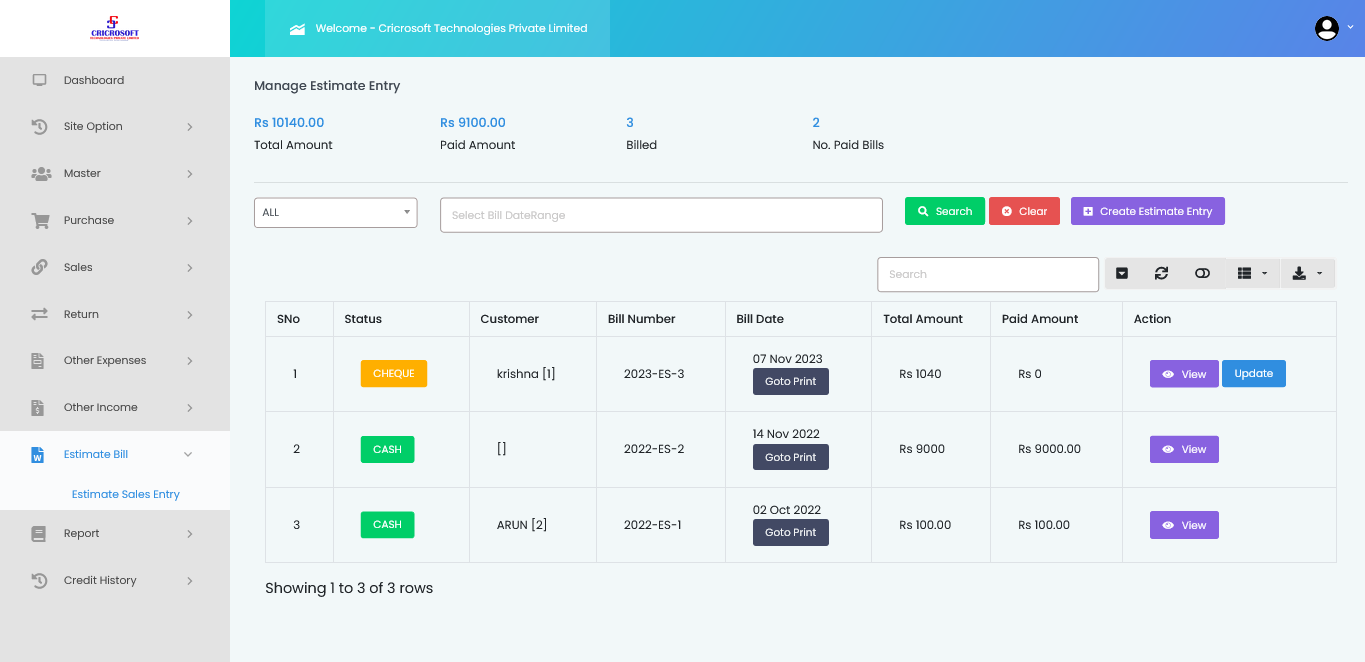Open the Dashboard menu item

(115, 80)
